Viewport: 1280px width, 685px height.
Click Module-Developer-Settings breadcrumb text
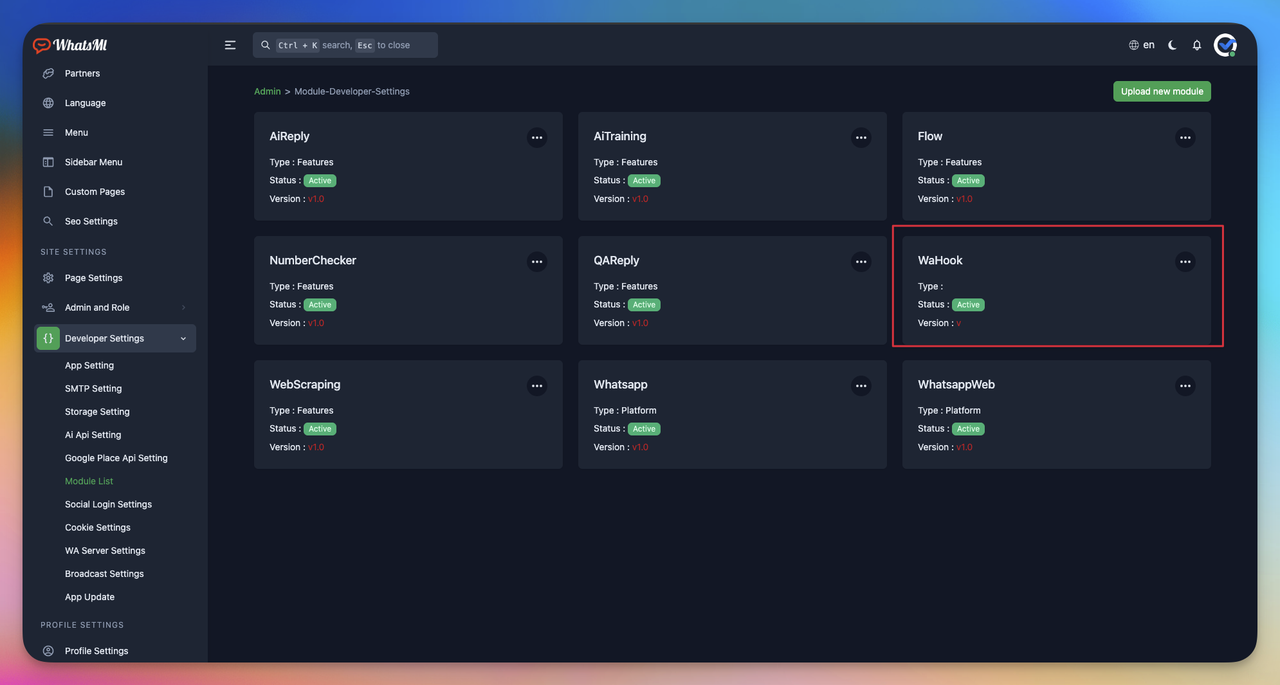tap(352, 91)
